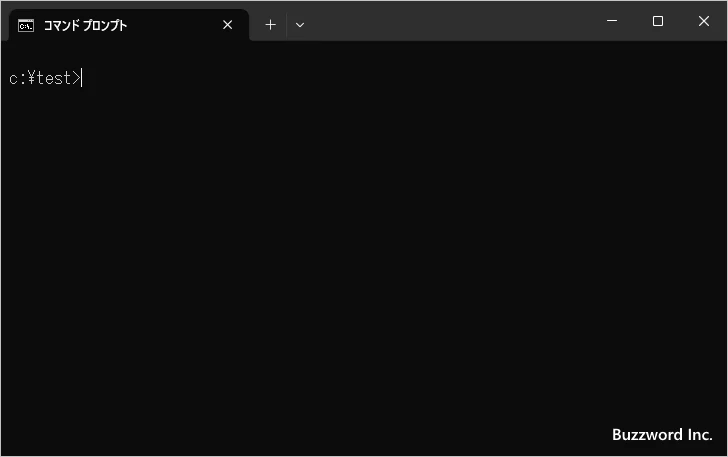728x457 pixels.
Task: Click the Command Prompt icon in the tab
Action: click(26, 25)
